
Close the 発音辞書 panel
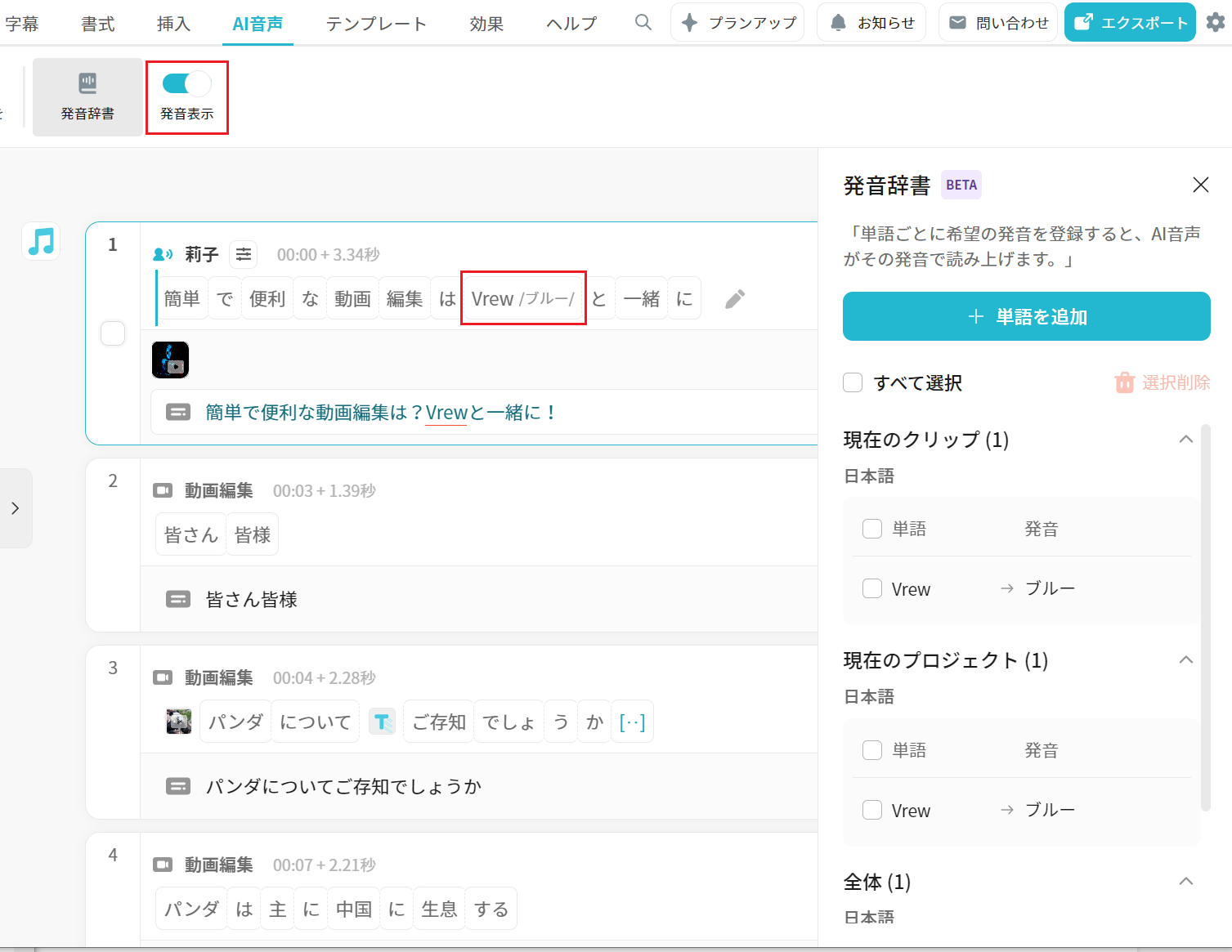[x=1200, y=185]
